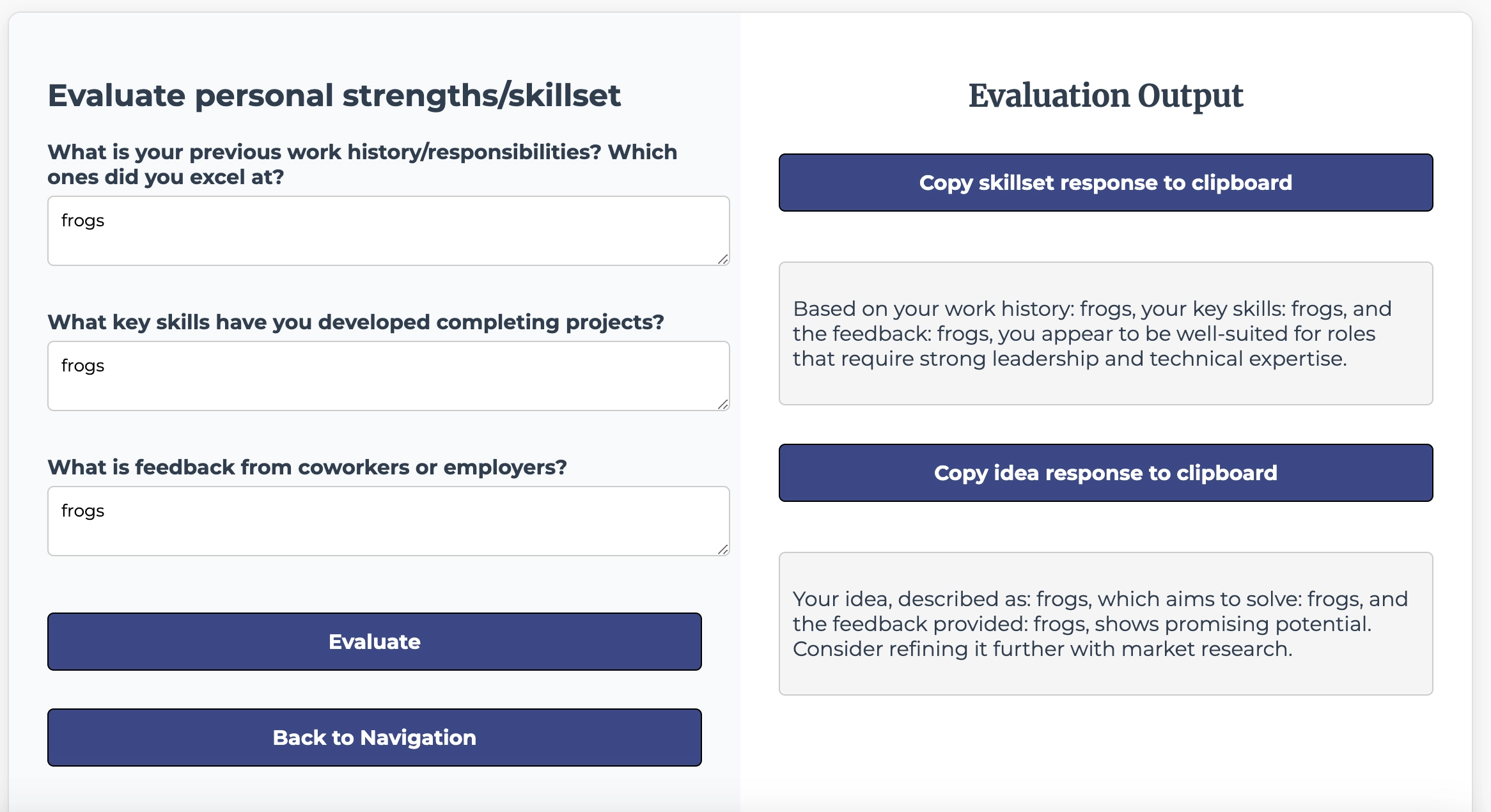This screenshot has height=812, width=1491.
Task: Click the word frogs in feedback field
Action: point(82,511)
